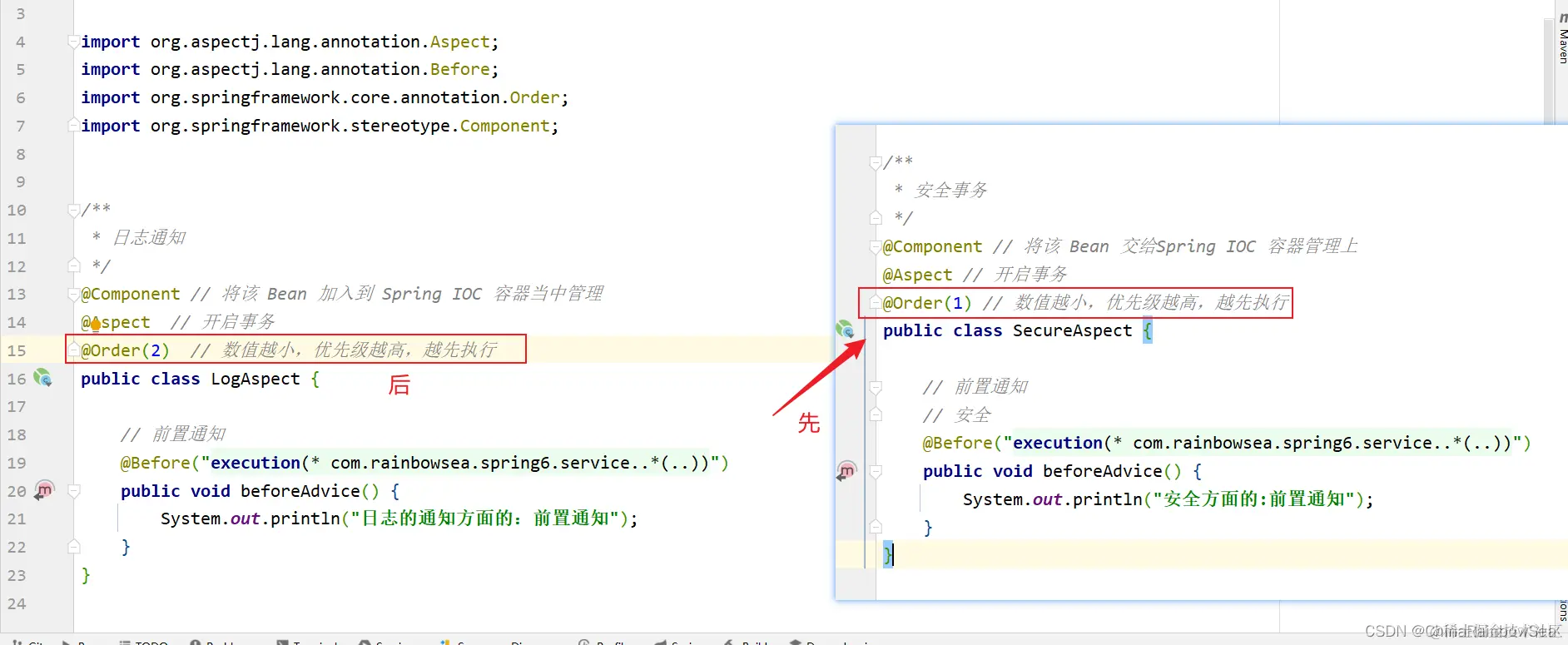Image resolution: width=1568 pixels, height=645 pixels.
Task: Click the fold marker beside SecureAspect @Component
Action: (x=876, y=246)
